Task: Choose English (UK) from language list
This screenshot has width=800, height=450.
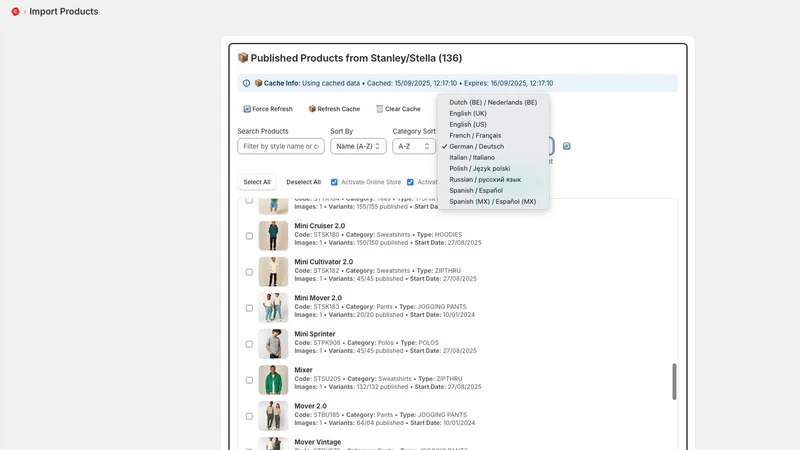Action: (x=493, y=113)
